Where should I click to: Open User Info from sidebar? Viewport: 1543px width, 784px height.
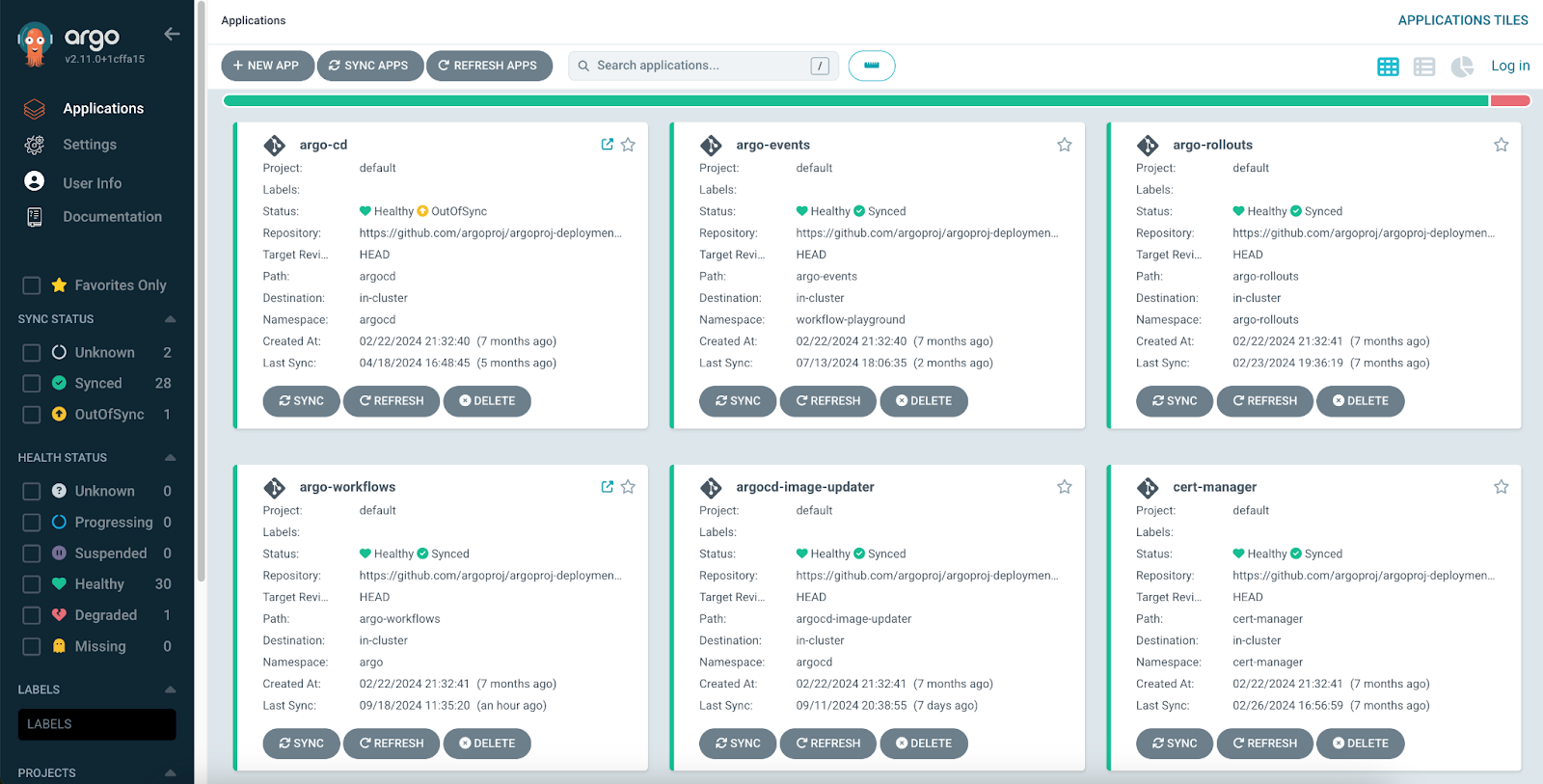(93, 183)
